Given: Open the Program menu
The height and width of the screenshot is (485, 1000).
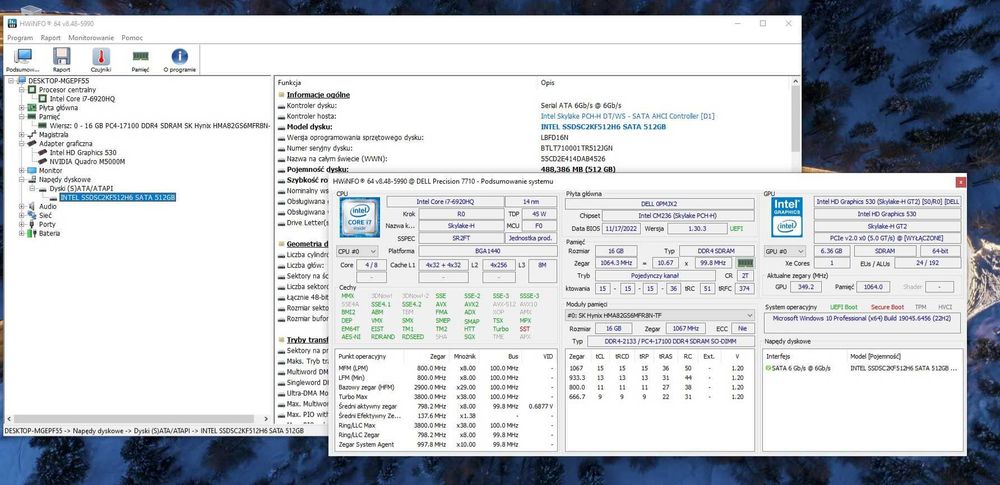Looking at the screenshot, I should click(x=20, y=38).
